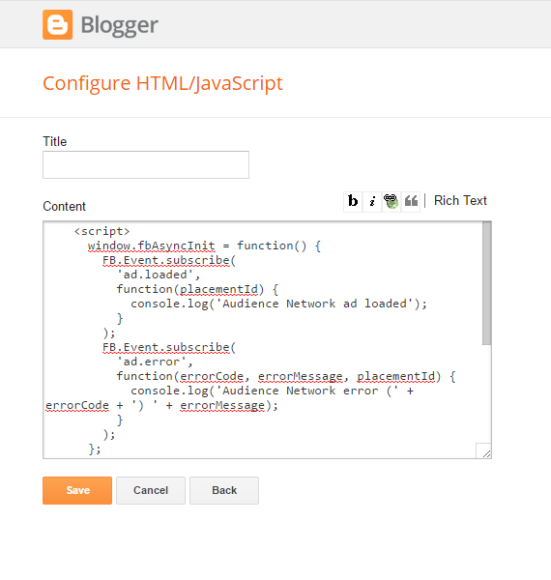The width and height of the screenshot is (551, 580).
Task: Insert a link with the link icon
Action: pyautogui.click(x=391, y=201)
